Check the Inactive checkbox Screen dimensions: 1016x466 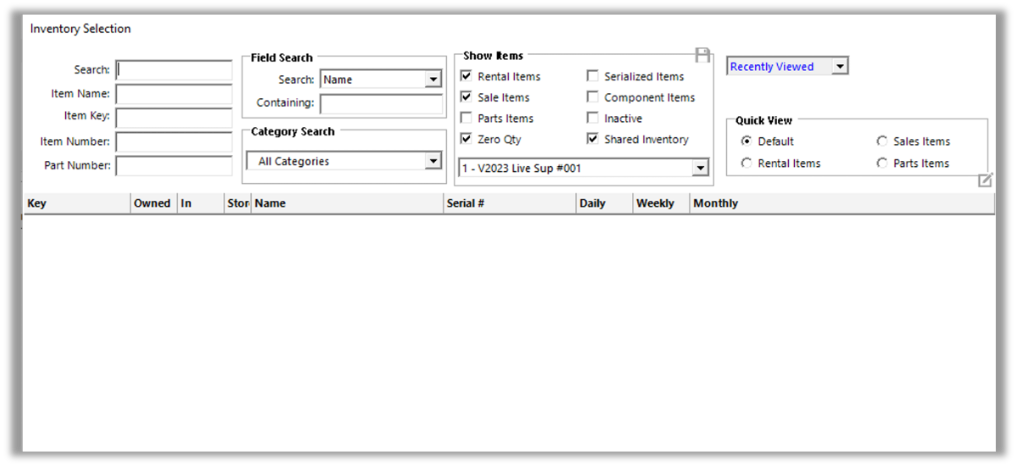tap(593, 119)
